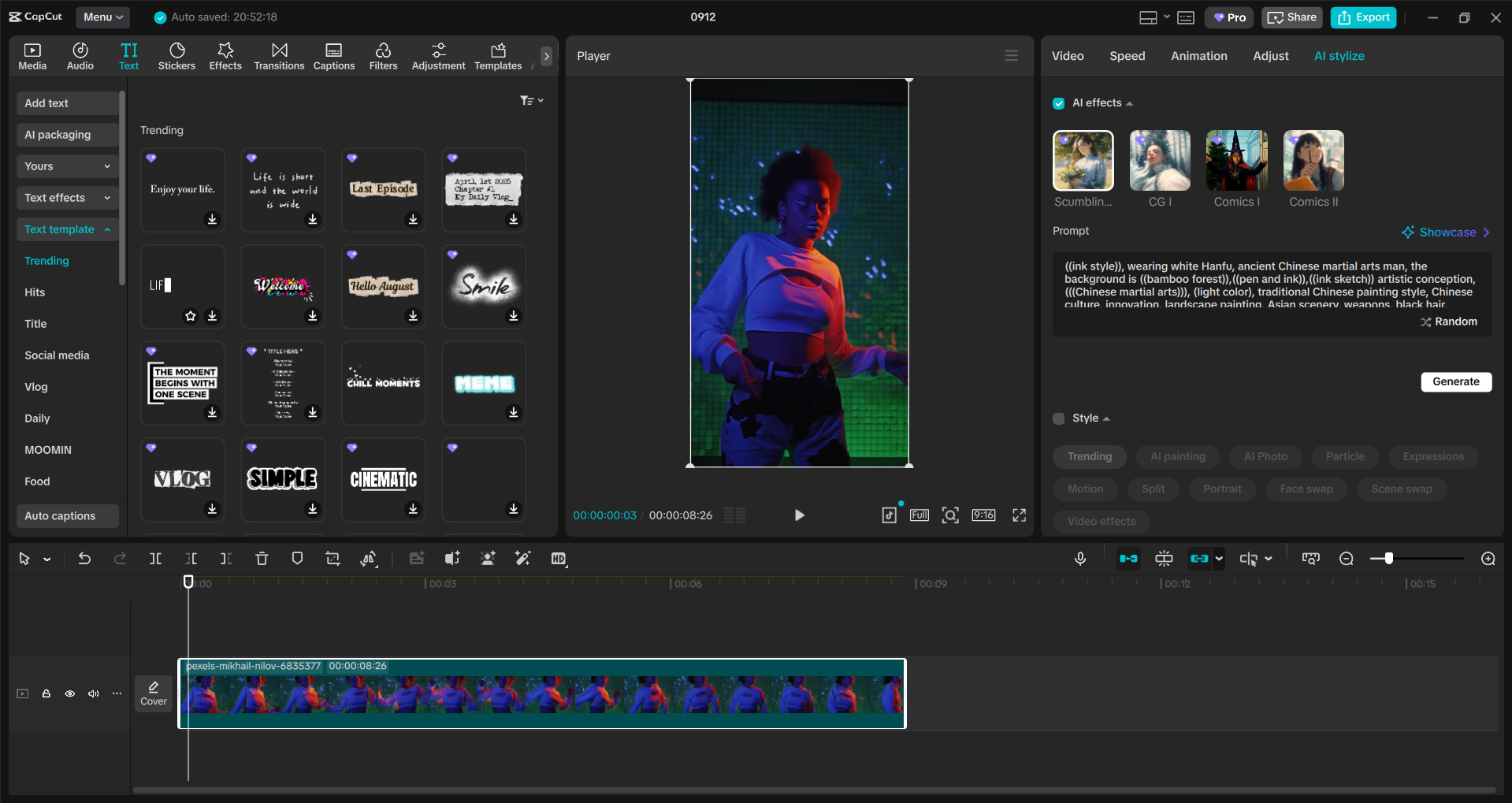
Task: Toggle the preview axis icon
Action: [1249, 559]
